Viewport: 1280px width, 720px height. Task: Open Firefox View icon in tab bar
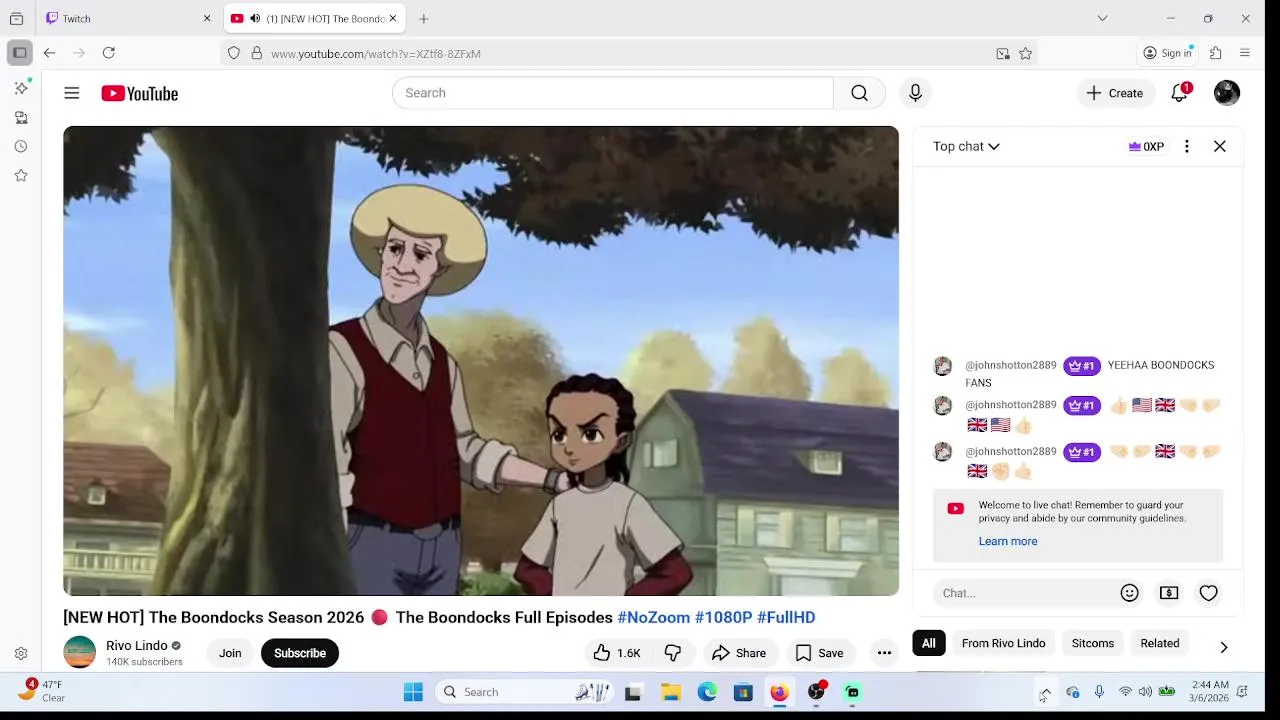pyautogui.click(x=16, y=18)
